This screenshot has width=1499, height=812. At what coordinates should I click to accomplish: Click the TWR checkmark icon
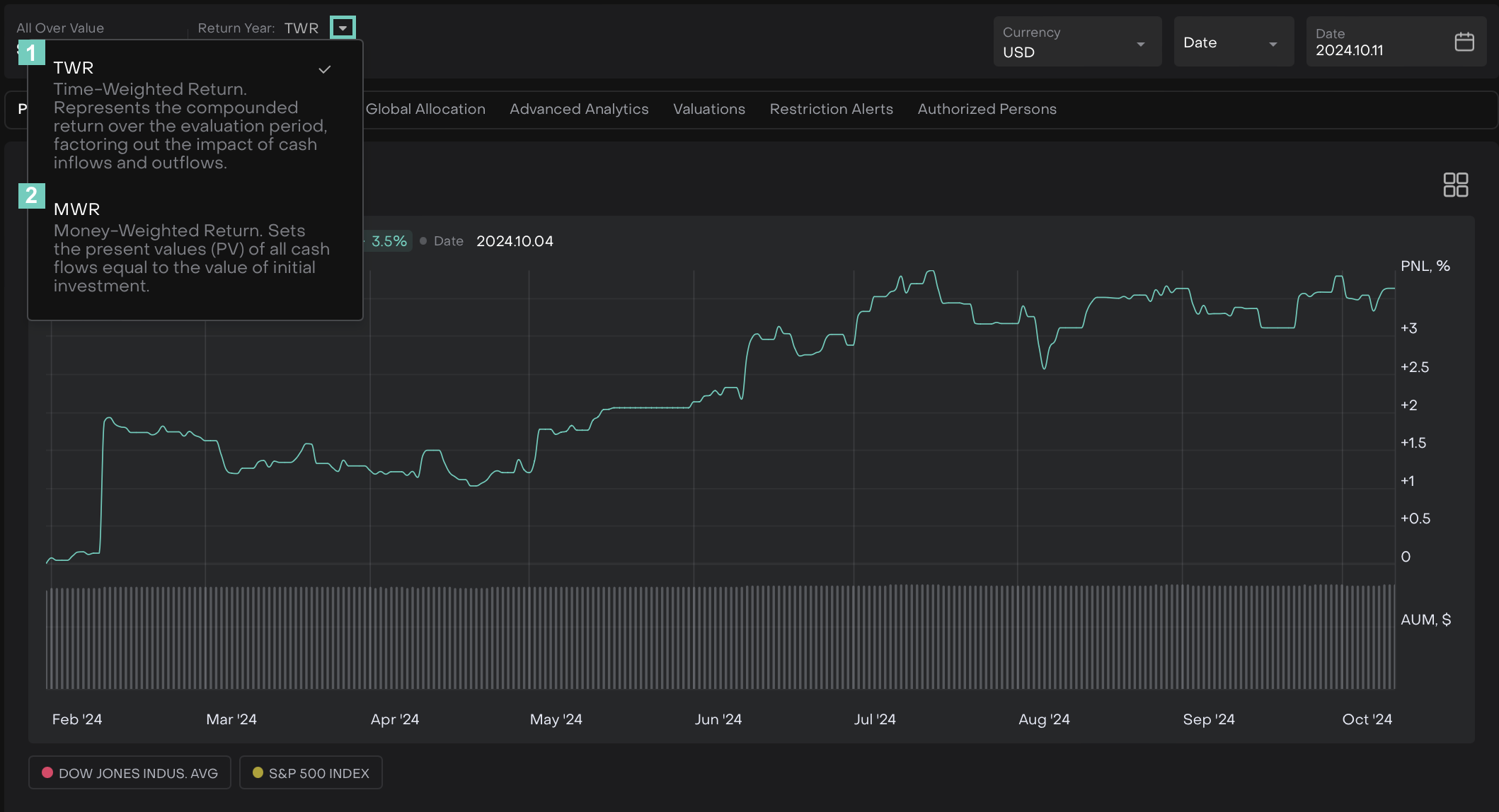click(325, 69)
